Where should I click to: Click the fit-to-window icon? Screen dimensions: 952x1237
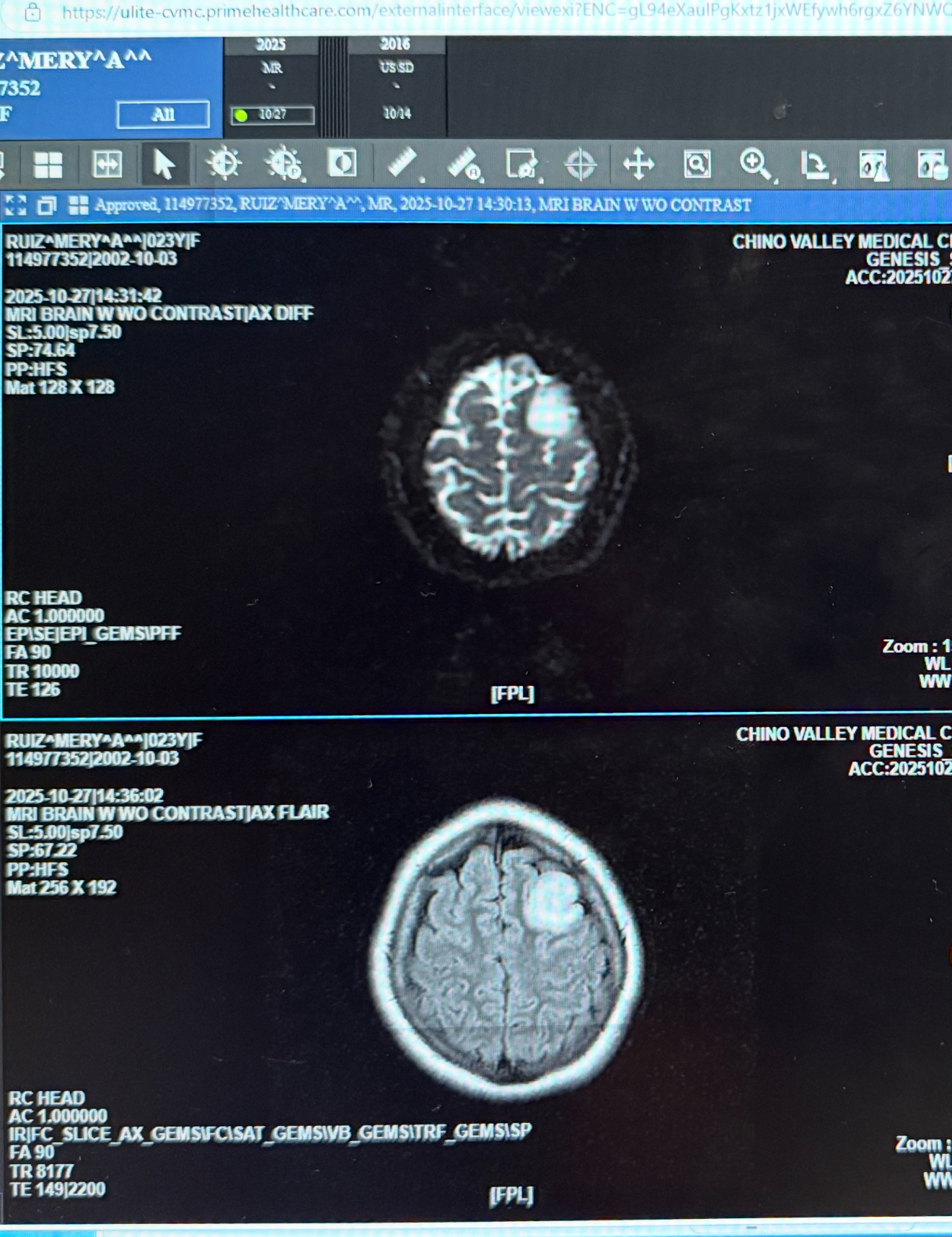point(107,165)
